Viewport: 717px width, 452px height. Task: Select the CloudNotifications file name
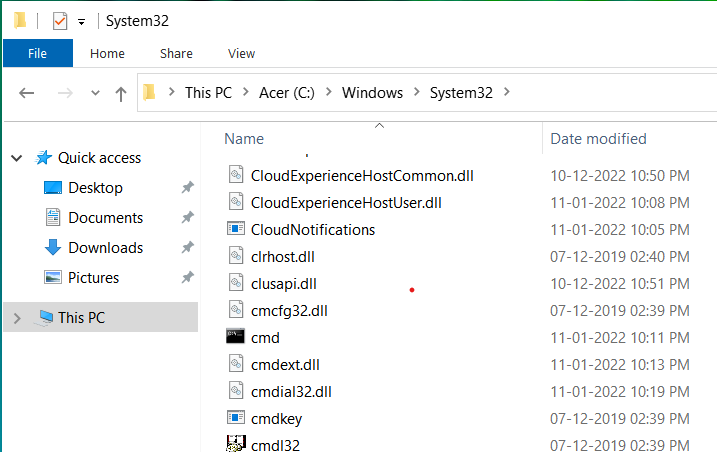(x=313, y=230)
